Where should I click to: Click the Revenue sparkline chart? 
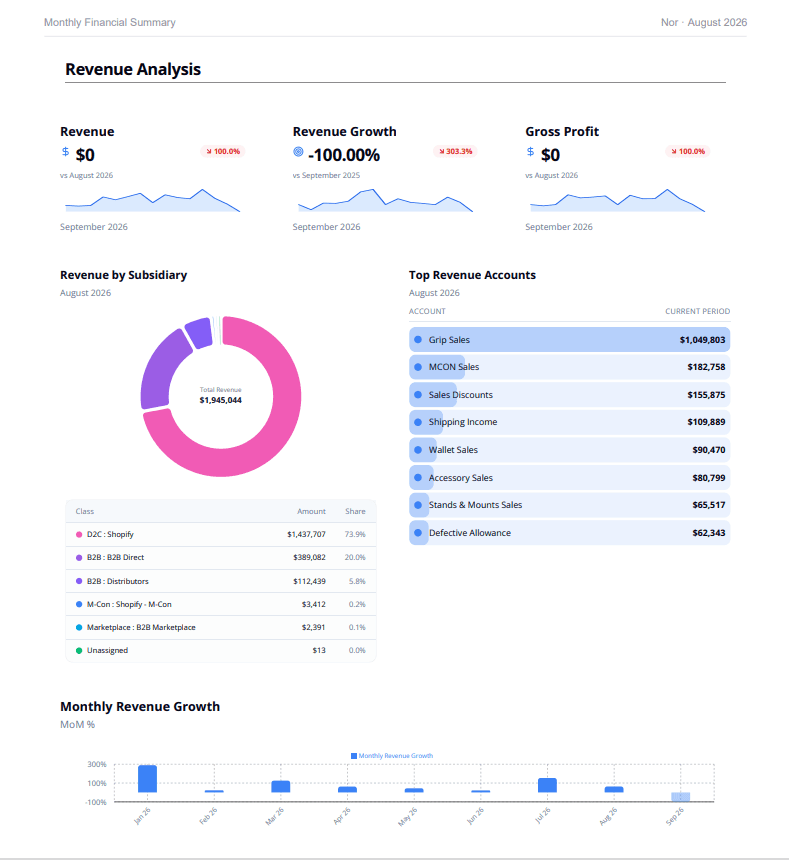point(152,201)
